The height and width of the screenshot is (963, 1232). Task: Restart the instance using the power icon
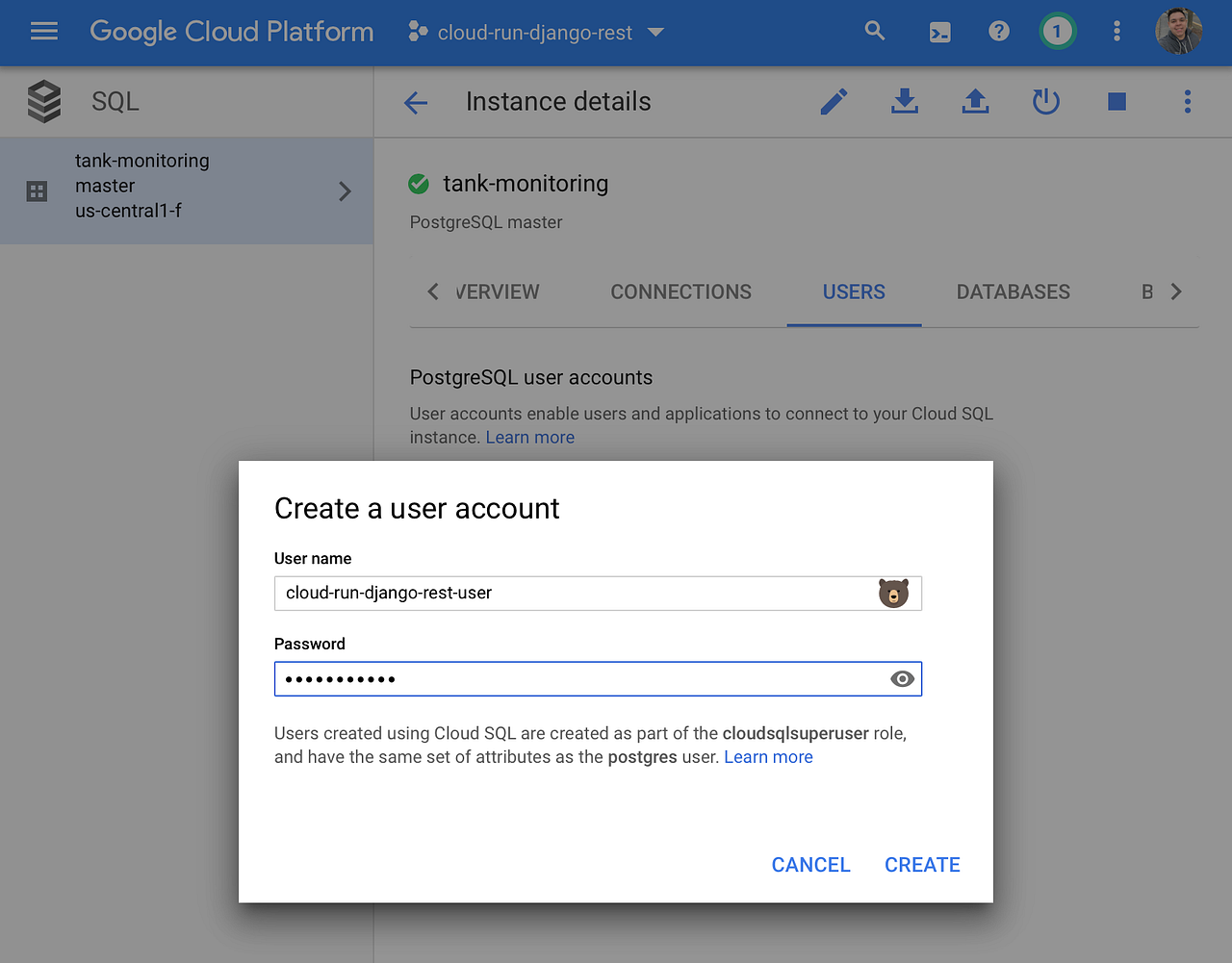point(1045,101)
